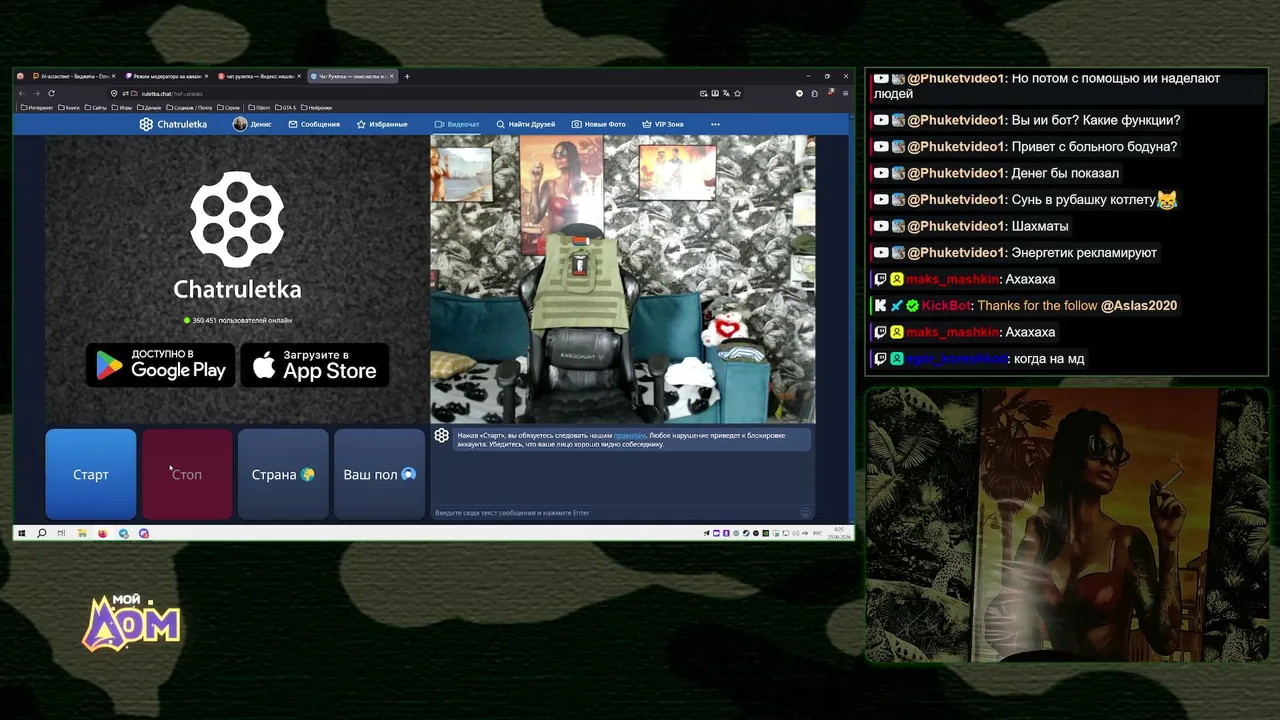Open File Explorer from the taskbar
This screenshot has width=1280, height=720.
pos(82,533)
